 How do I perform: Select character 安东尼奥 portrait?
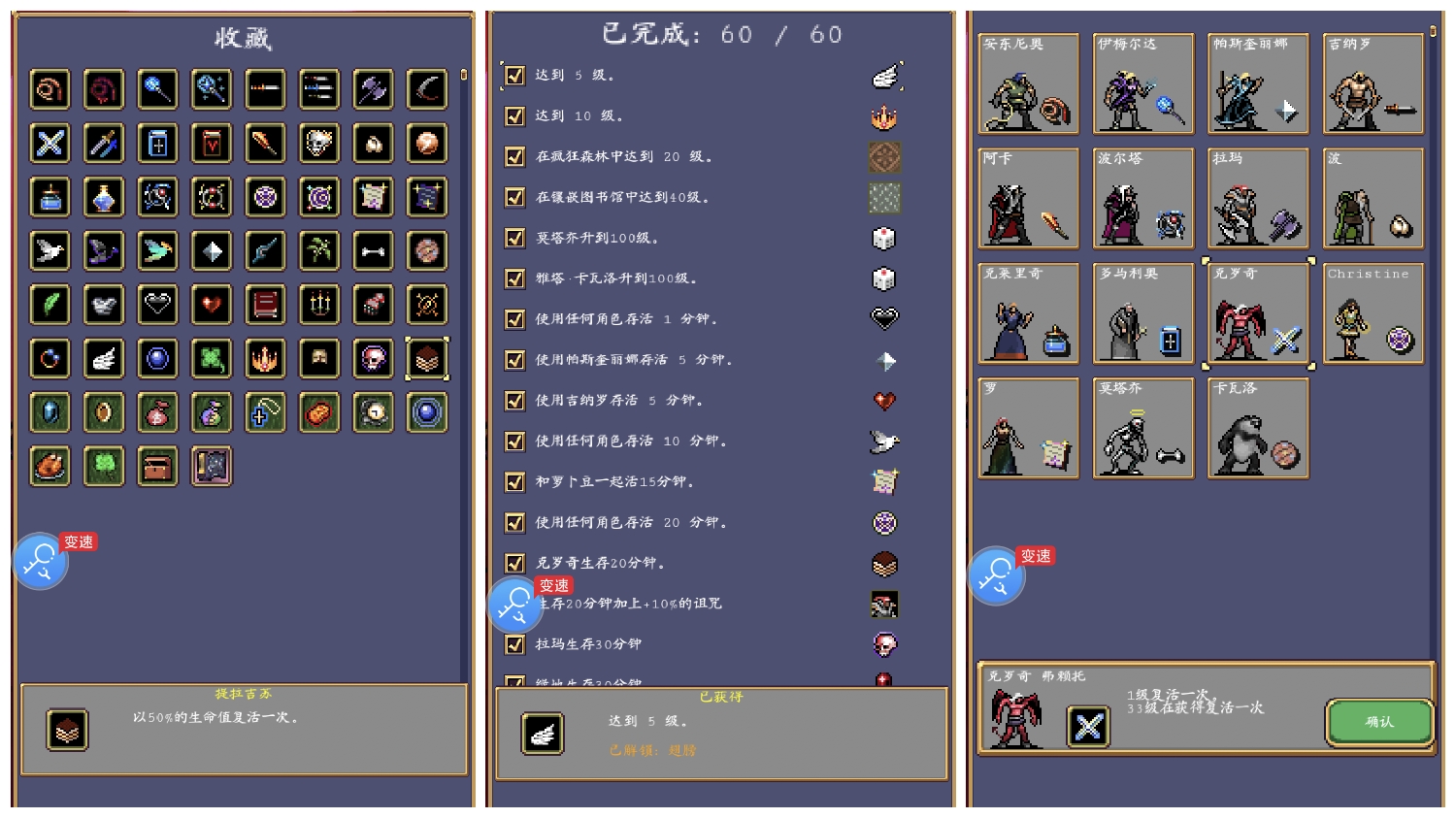1029,83
